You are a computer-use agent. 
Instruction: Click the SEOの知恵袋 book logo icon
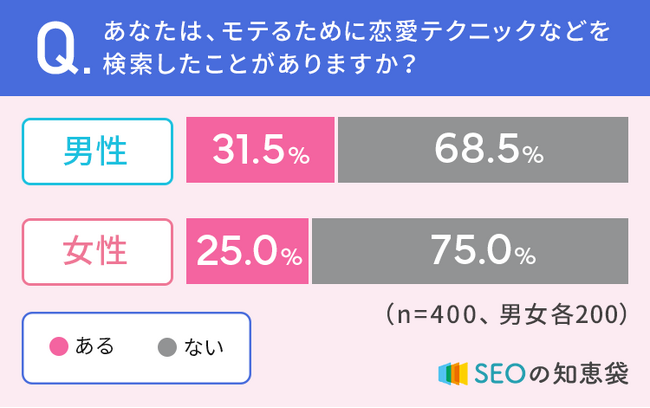pyautogui.click(x=454, y=372)
